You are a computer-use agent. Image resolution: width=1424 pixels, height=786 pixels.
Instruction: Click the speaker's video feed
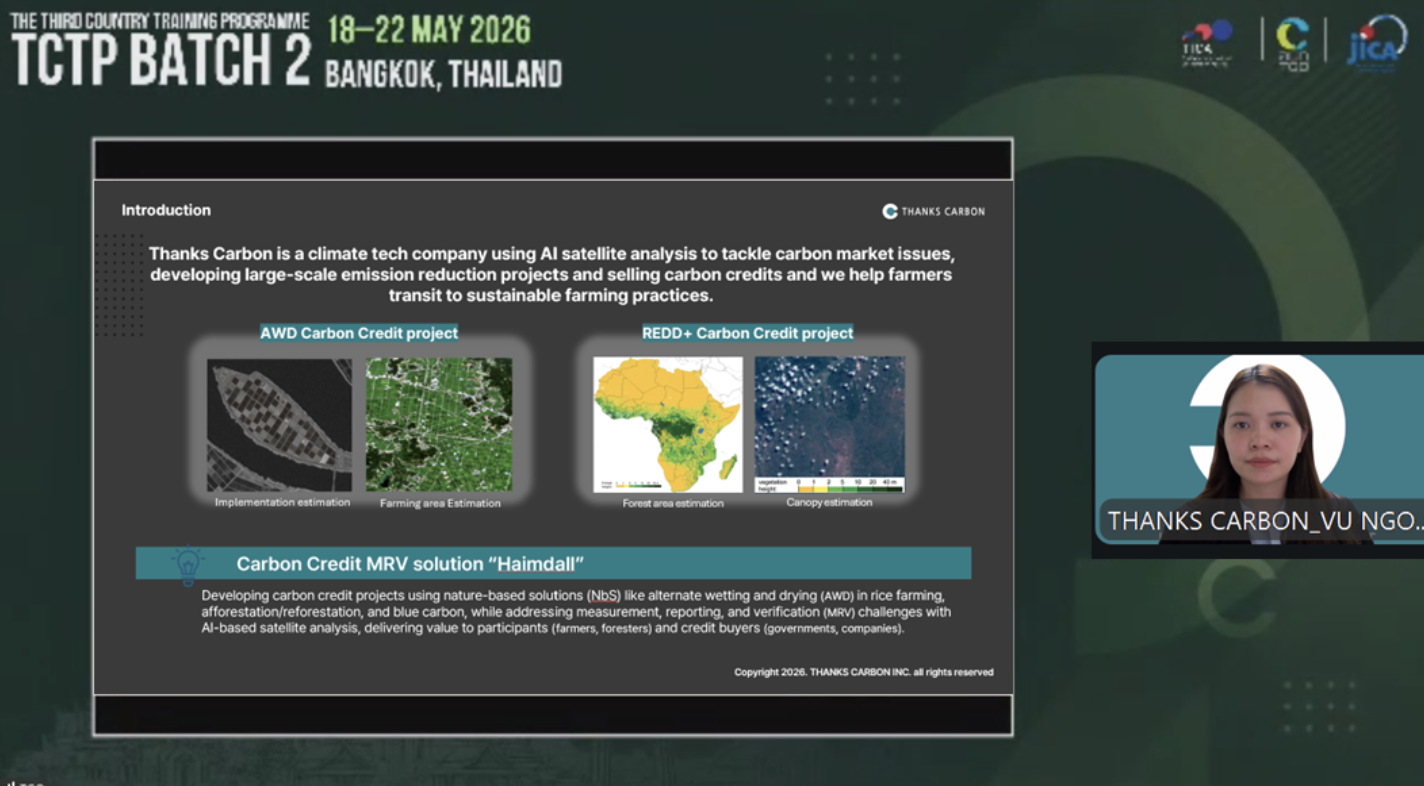coord(1258,449)
